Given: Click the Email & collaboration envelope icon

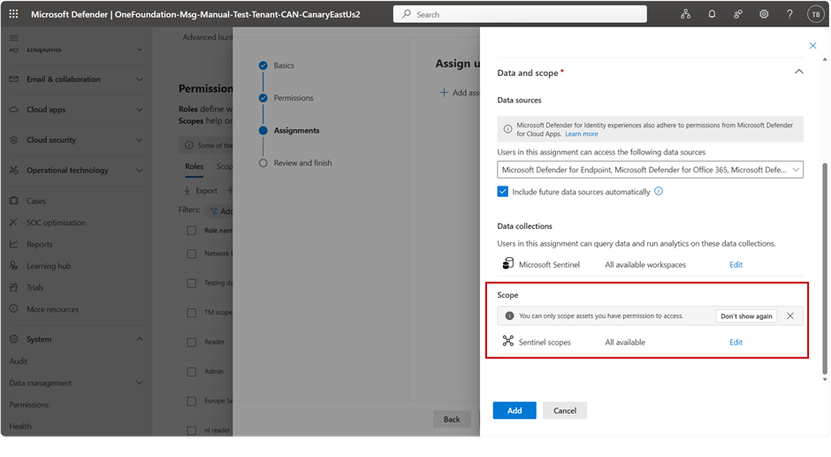Looking at the screenshot, I should [14, 79].
